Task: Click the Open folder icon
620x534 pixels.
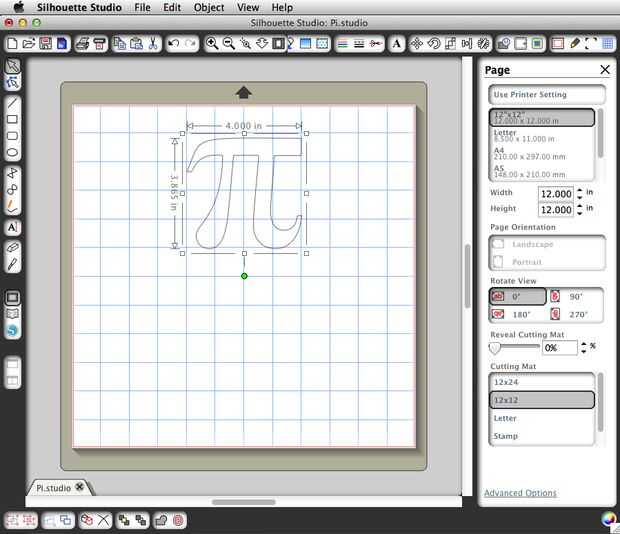Action: pos(28,43)
